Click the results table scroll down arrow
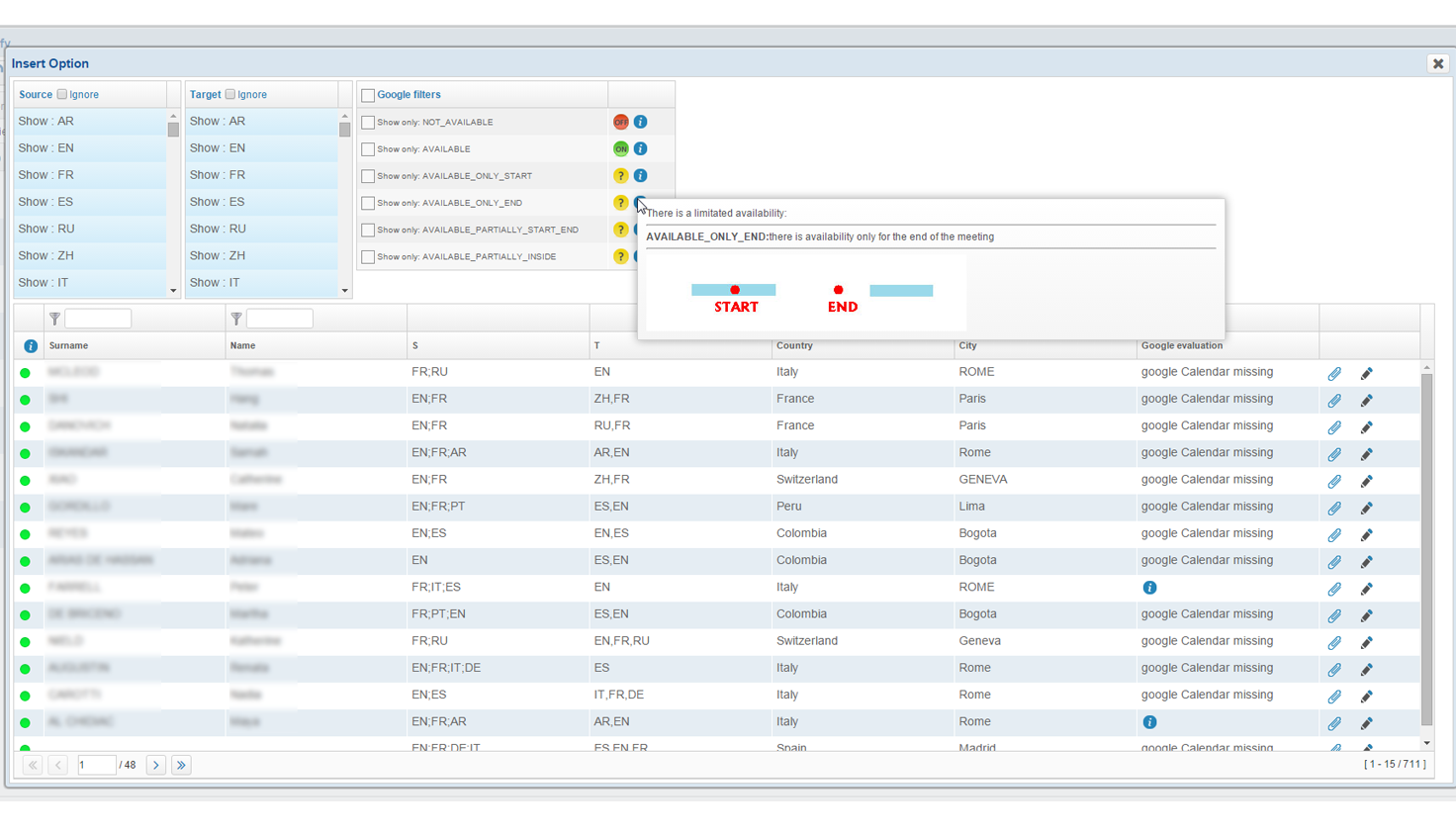This screenshot has height=838, width=1456. 1426,743
